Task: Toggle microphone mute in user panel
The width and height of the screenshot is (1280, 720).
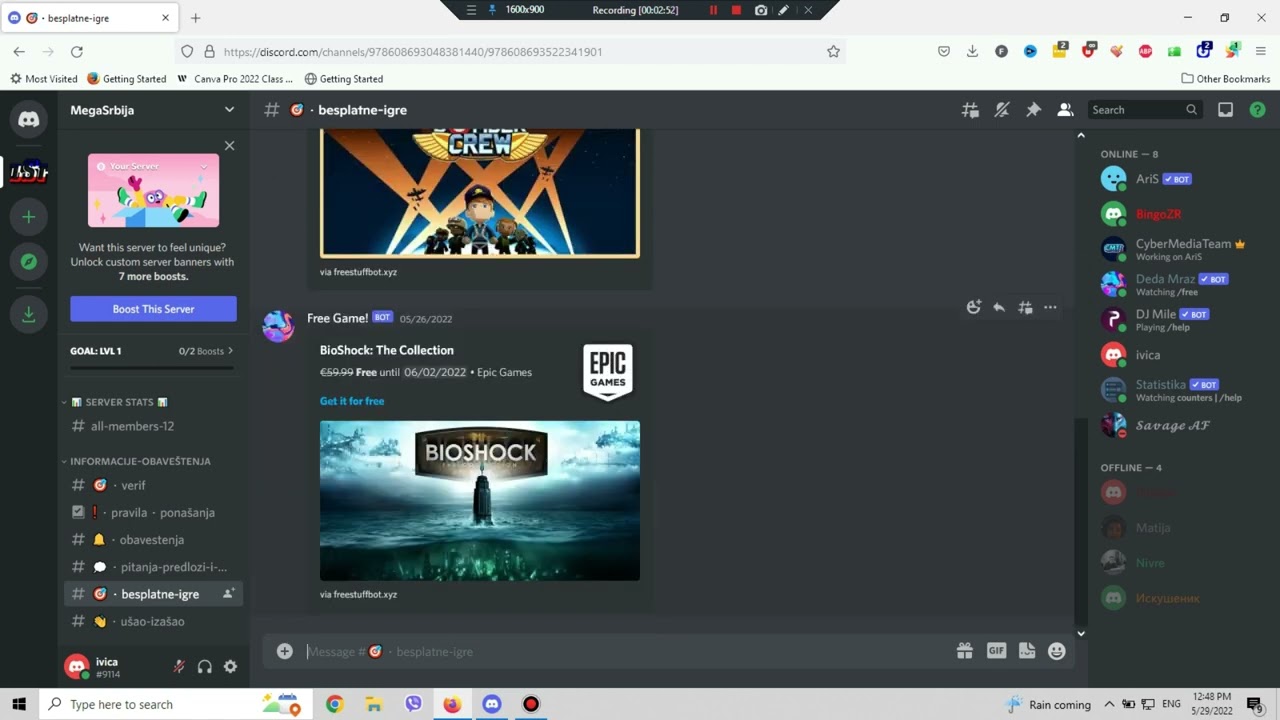Action: pyautogui.click(x=179, y=667)
